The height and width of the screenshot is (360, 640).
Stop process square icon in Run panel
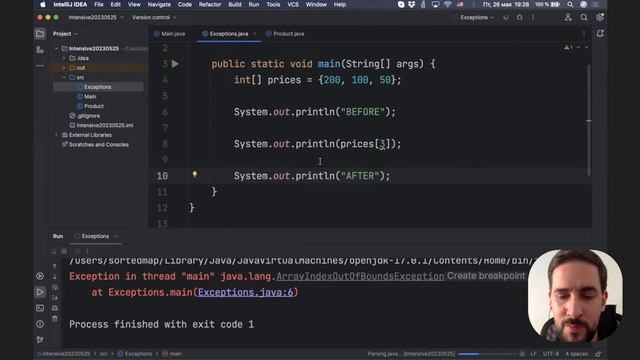(x=64, y=251)
